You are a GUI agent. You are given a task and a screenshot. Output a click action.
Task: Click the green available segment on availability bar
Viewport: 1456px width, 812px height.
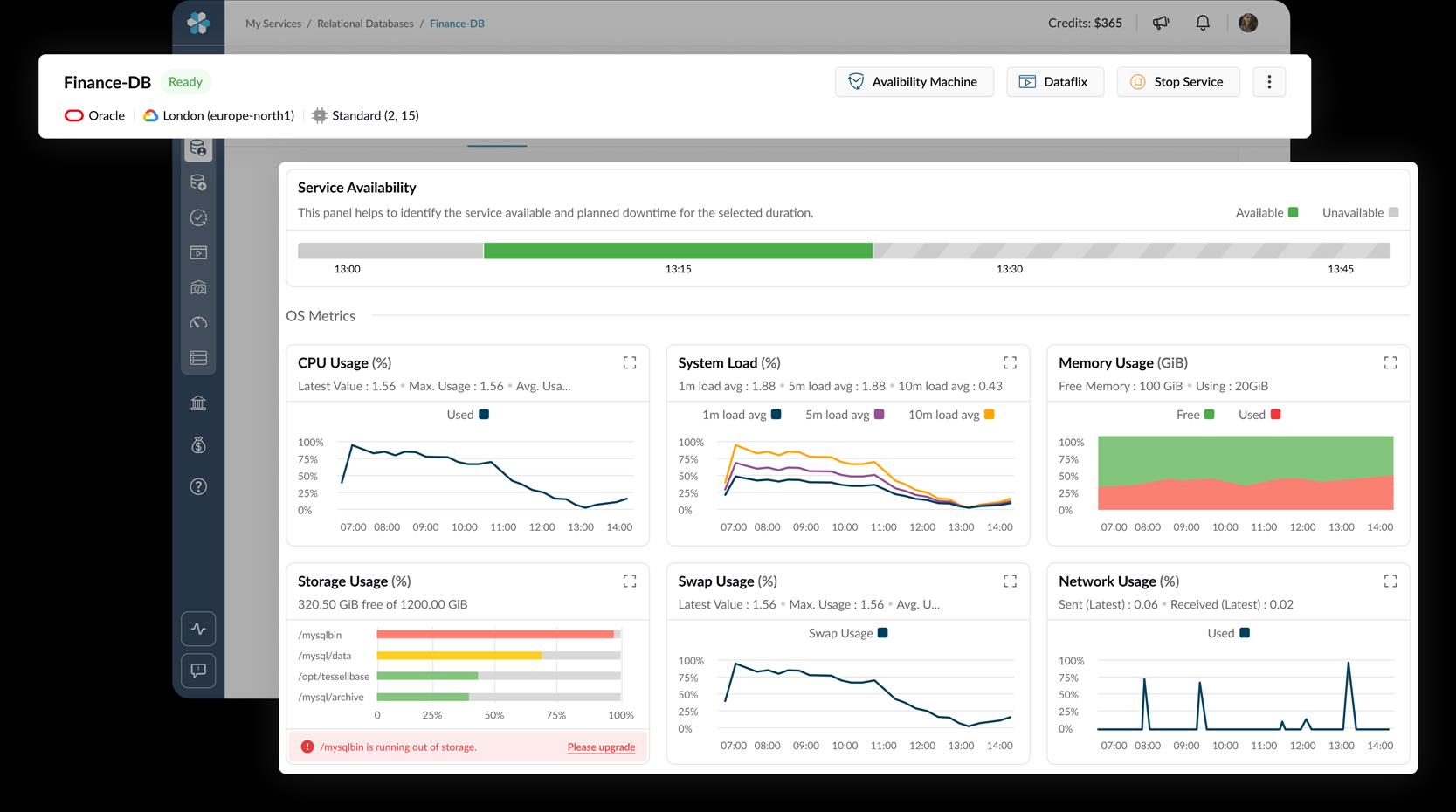(678, 251)
